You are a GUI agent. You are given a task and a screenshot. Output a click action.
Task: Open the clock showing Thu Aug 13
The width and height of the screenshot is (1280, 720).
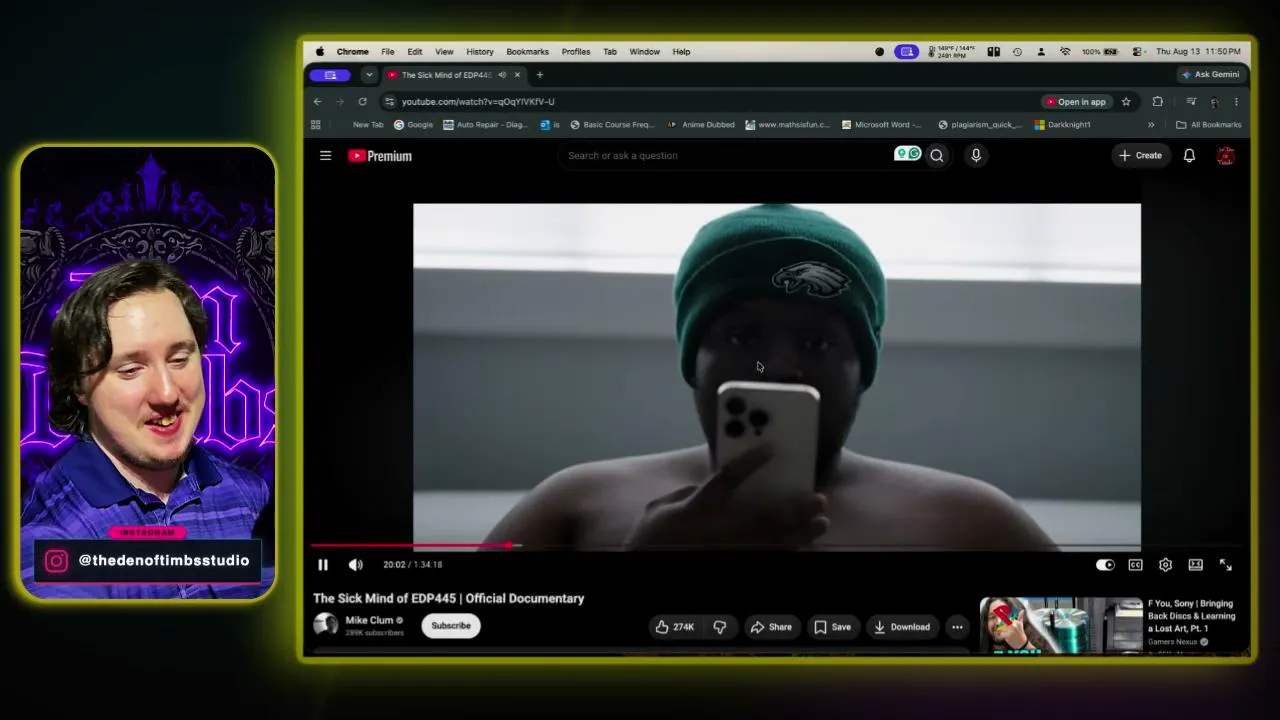coord(1199,52)
